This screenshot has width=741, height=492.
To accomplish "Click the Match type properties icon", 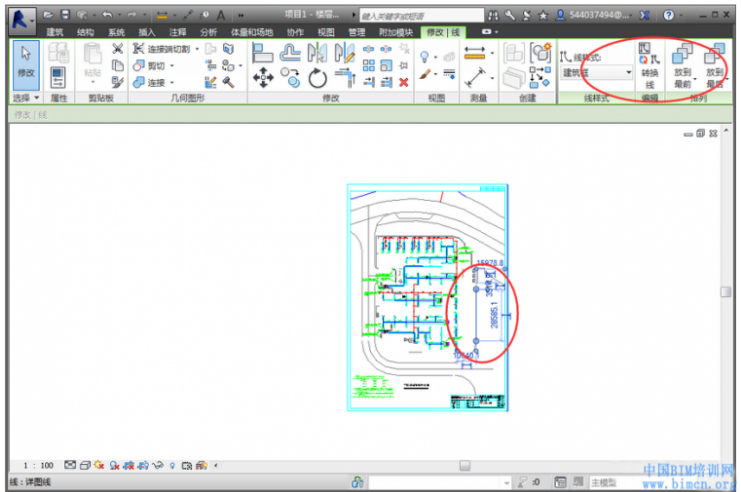I will point(118,82).
